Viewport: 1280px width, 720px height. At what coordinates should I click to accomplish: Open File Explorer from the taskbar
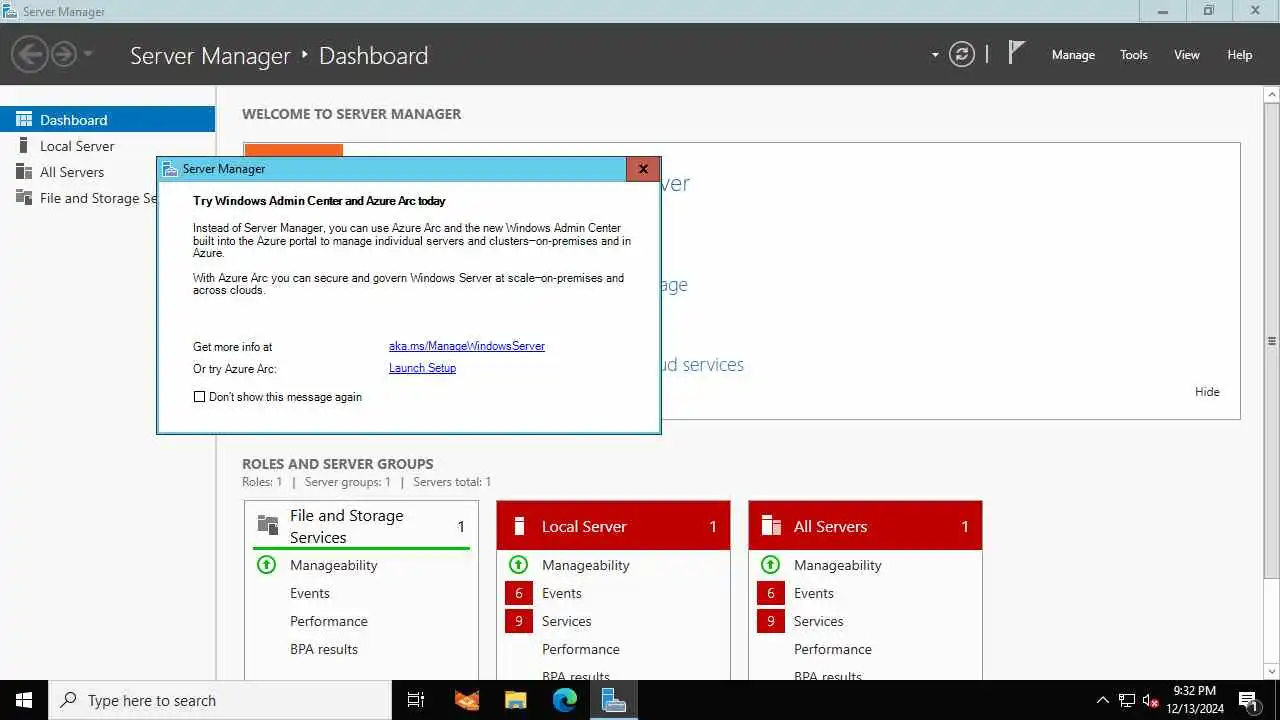coord(515,700)
